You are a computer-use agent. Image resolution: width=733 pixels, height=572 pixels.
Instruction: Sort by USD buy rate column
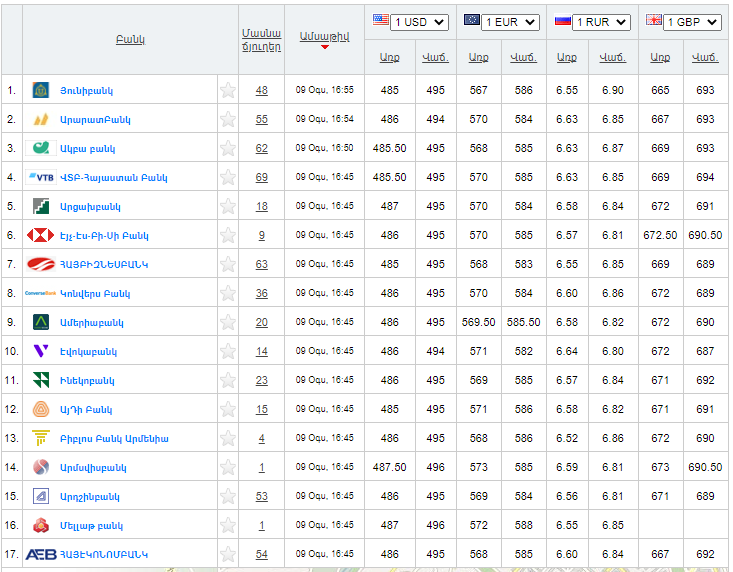coord(389,57)
